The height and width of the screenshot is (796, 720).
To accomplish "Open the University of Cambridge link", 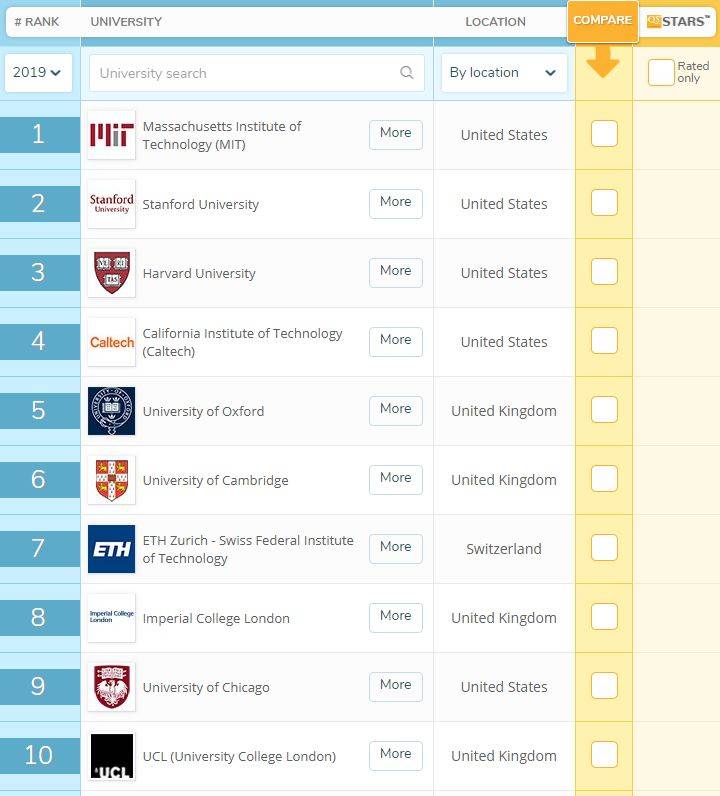I will (x=215, y=480).
